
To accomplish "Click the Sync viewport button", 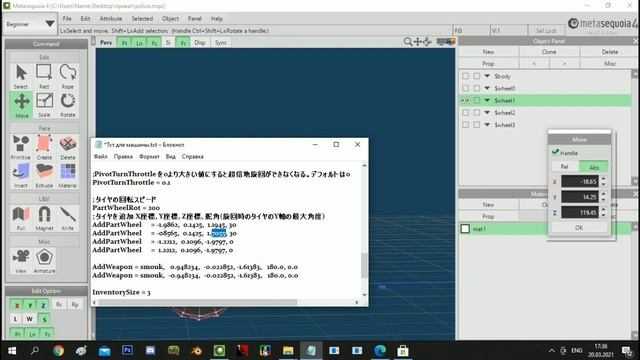I will click(221, 42).
